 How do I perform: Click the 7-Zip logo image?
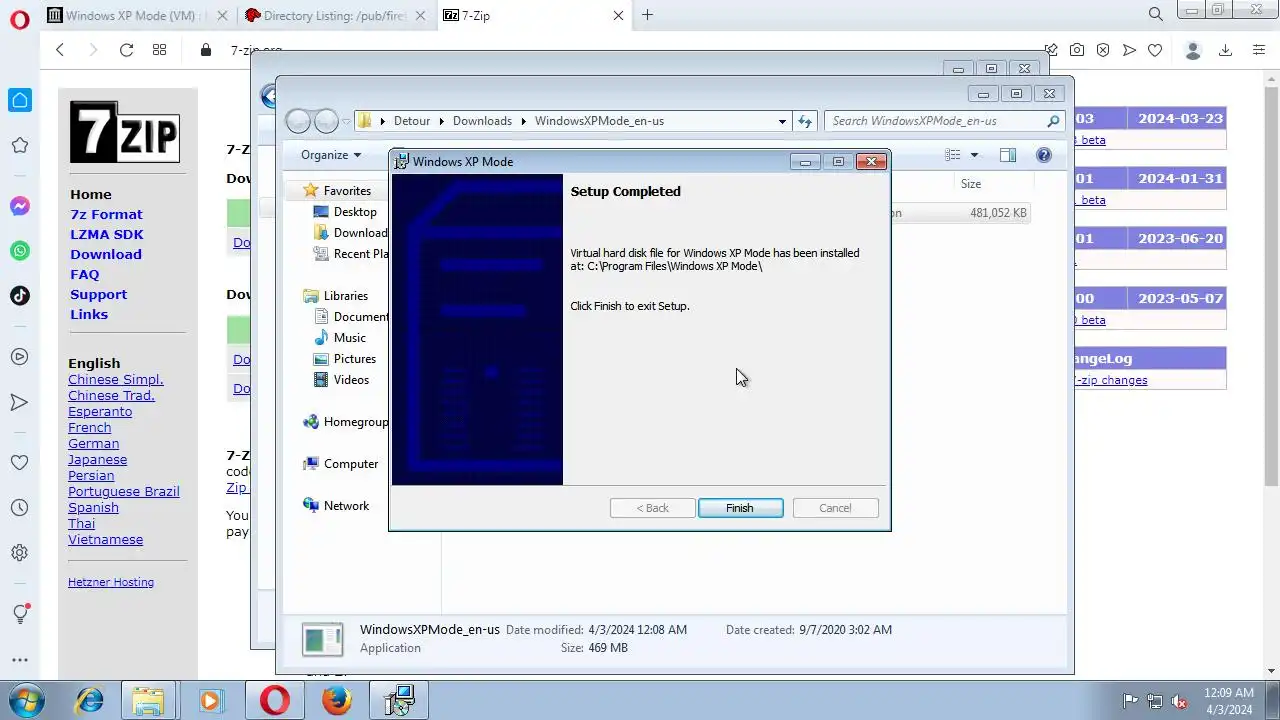(x=124, y=132)
